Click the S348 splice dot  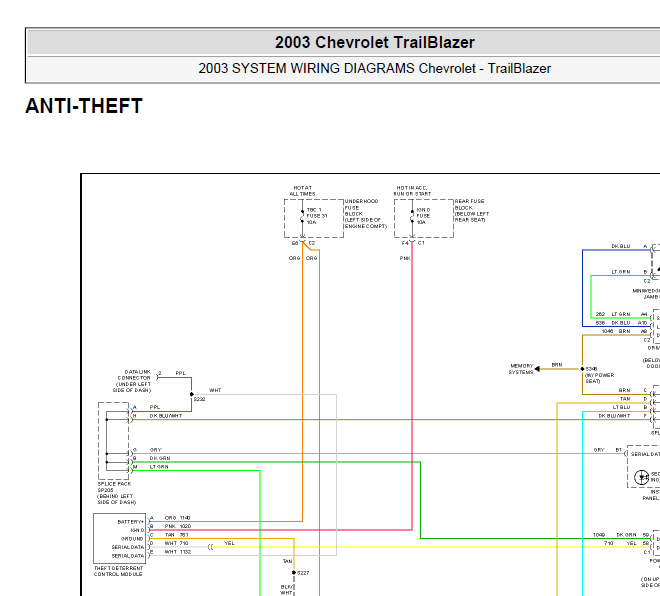tap(583, 369)
